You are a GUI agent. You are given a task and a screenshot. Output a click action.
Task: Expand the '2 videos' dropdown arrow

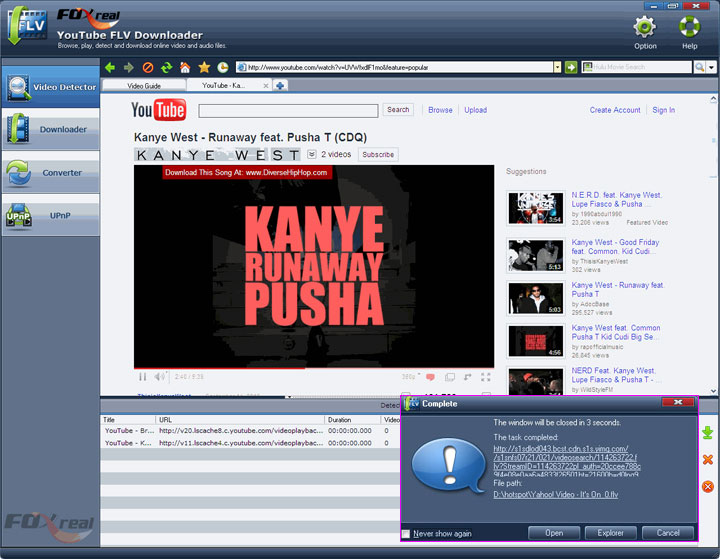click(x=312, y=155)
